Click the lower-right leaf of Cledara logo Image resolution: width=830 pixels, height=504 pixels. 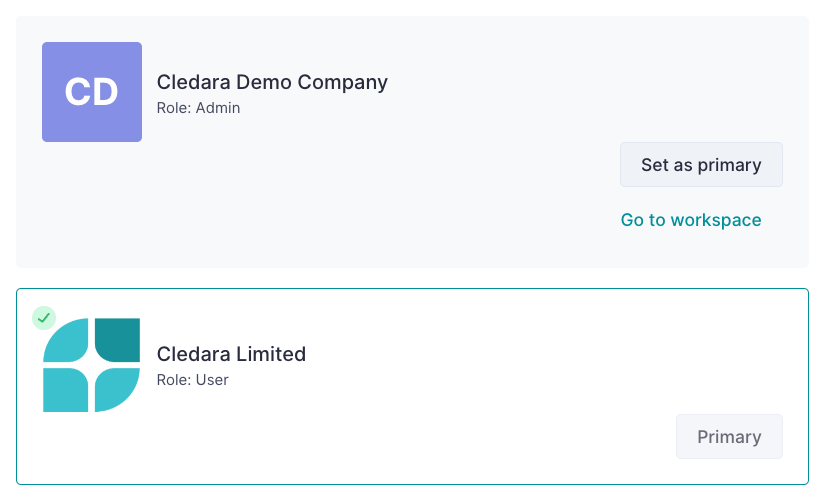tap(118, 390)
